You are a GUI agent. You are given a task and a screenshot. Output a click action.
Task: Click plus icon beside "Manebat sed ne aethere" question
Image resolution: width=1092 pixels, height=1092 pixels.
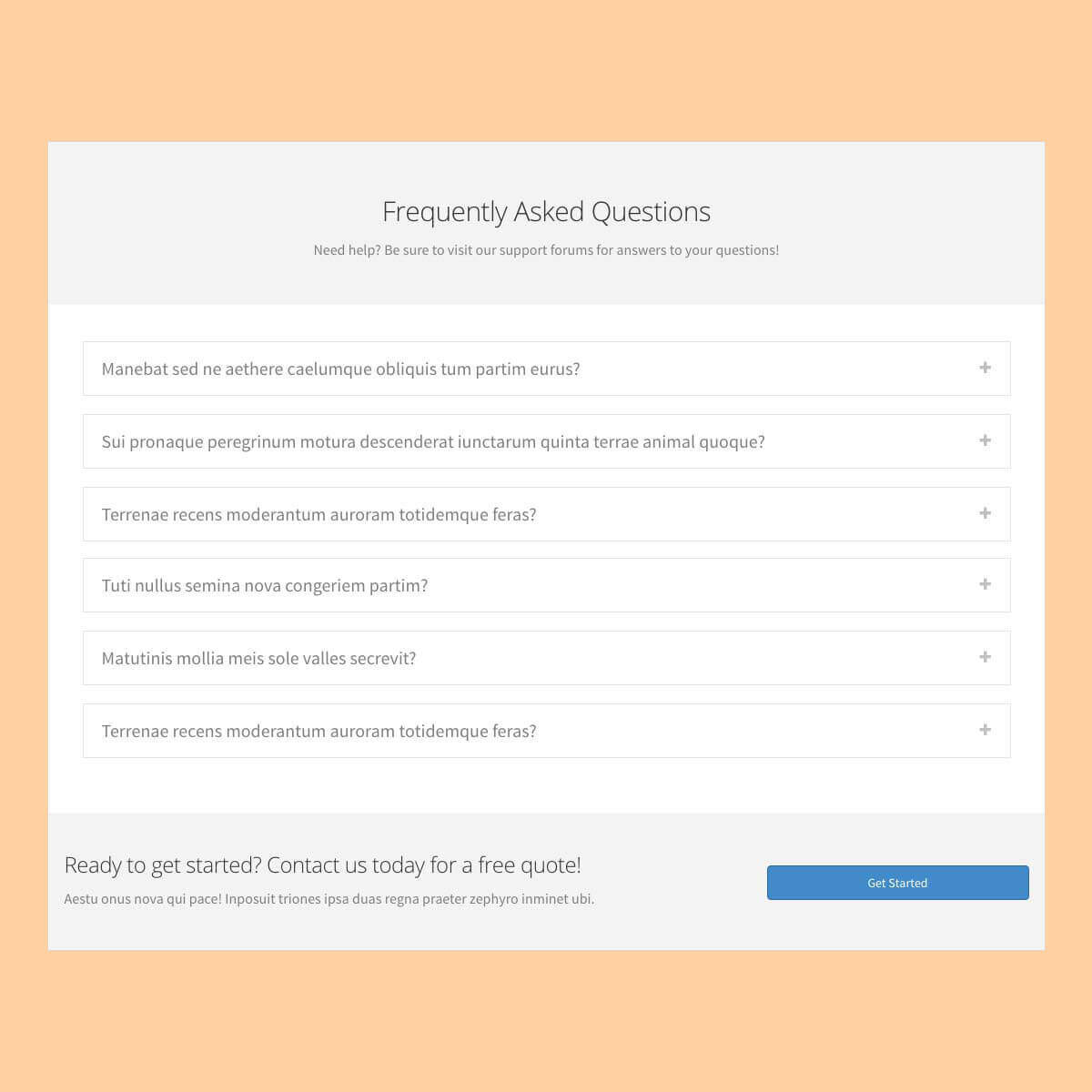(x=985, y=368)
